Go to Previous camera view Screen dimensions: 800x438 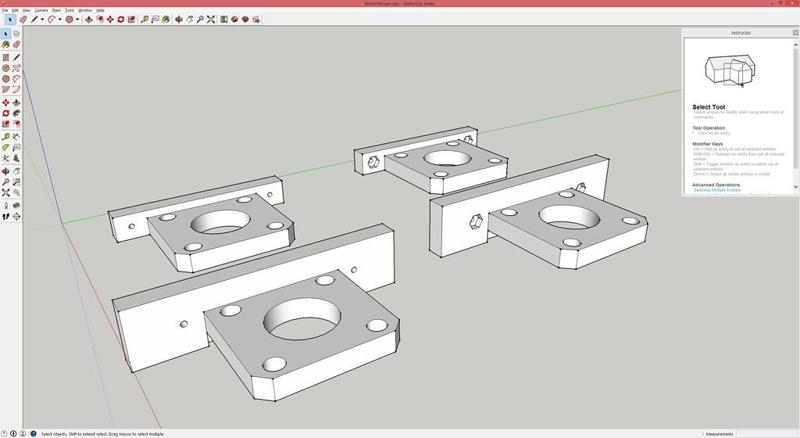16,192
